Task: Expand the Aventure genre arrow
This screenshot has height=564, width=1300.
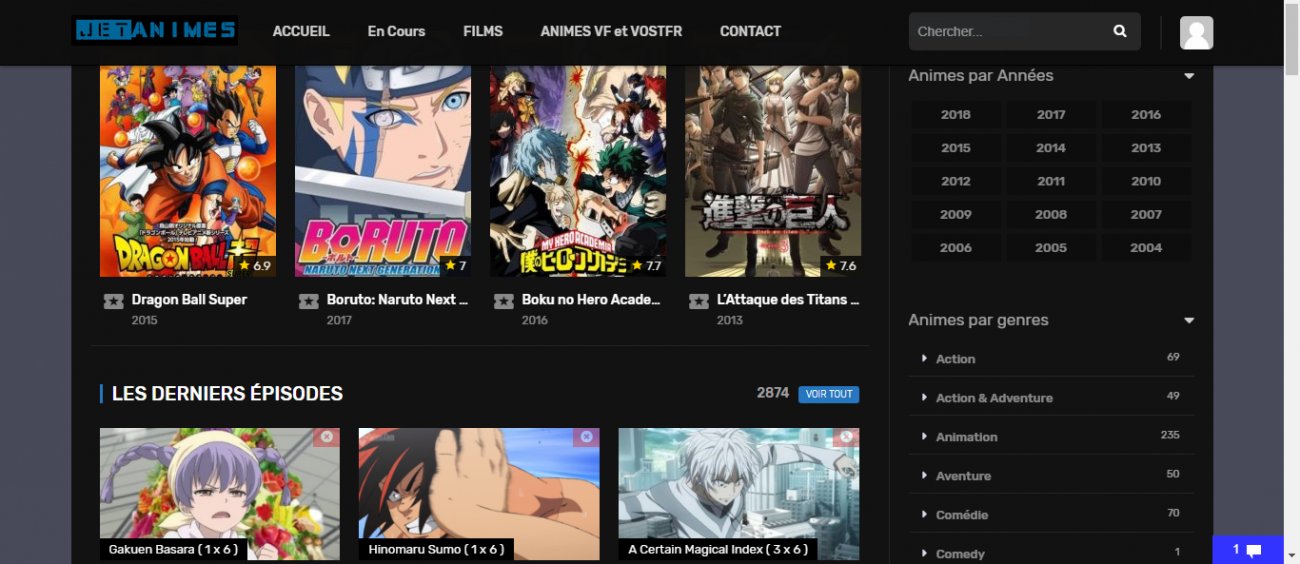Action: (x=924, y=475)
